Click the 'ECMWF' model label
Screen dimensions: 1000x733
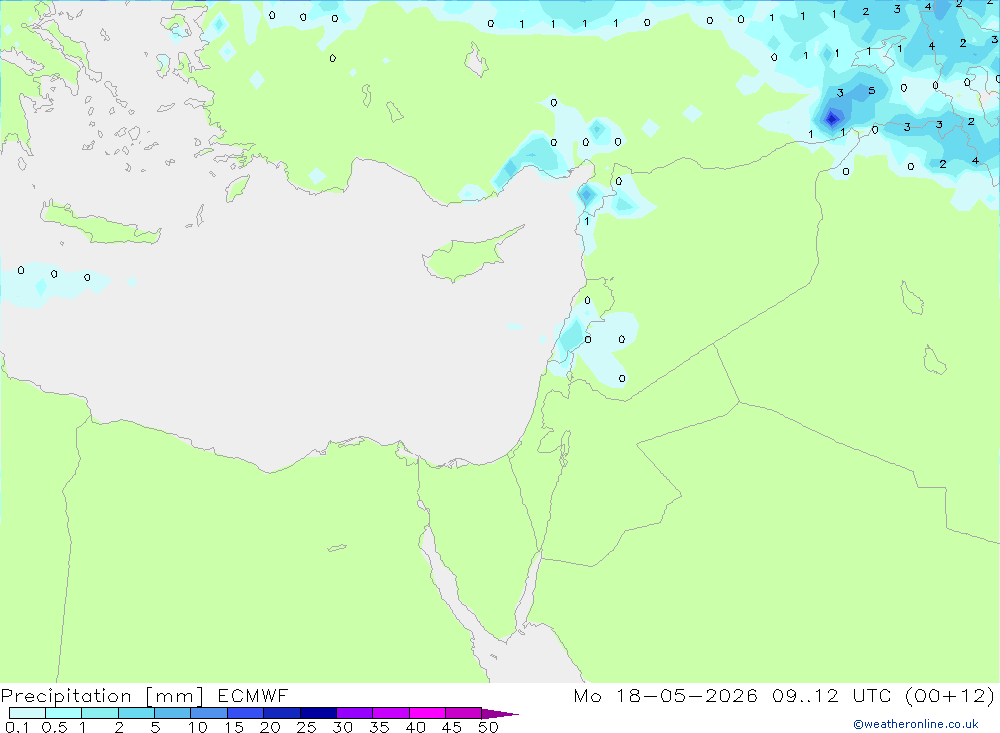pos(253,696)
